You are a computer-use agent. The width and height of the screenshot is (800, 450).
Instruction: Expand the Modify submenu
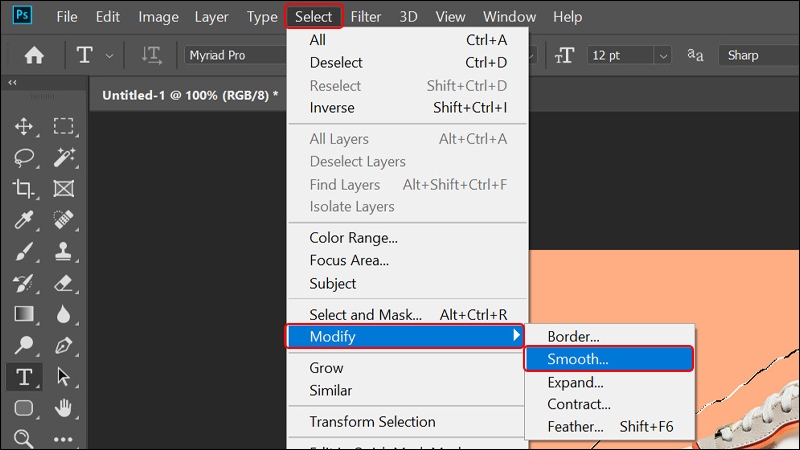point(405,337)
